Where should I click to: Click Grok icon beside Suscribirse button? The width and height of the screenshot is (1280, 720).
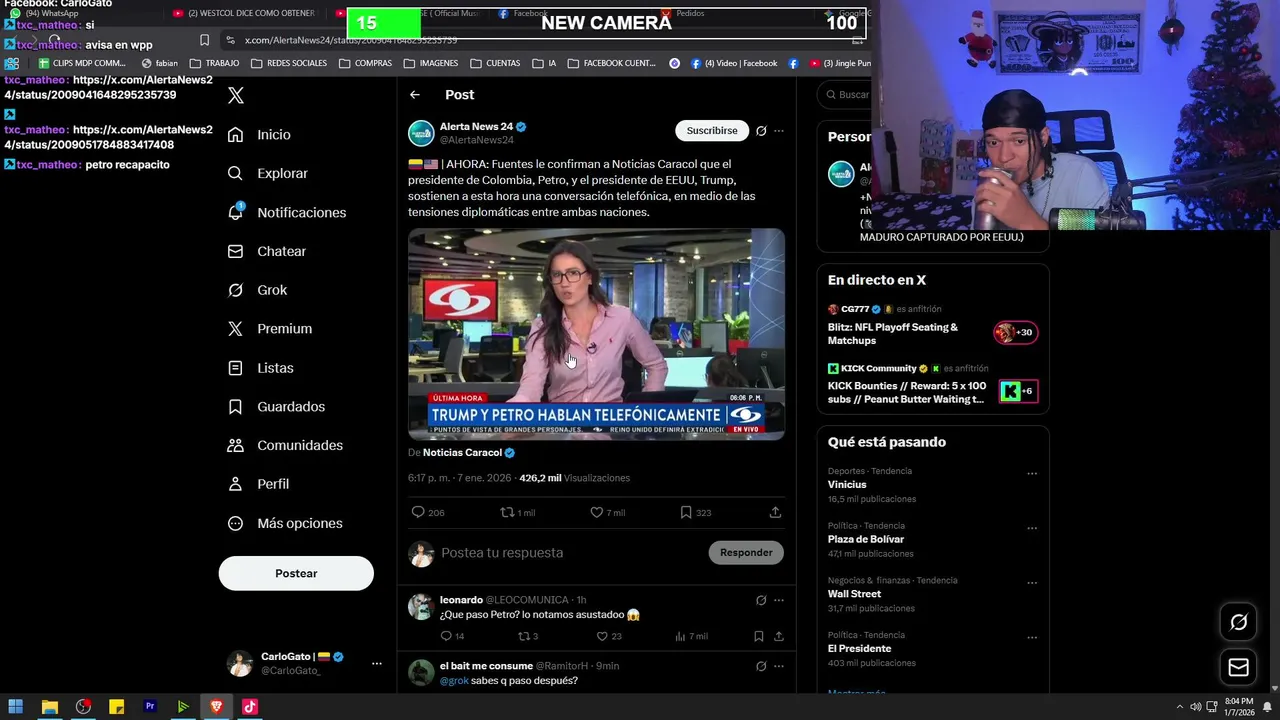[761, 131]
